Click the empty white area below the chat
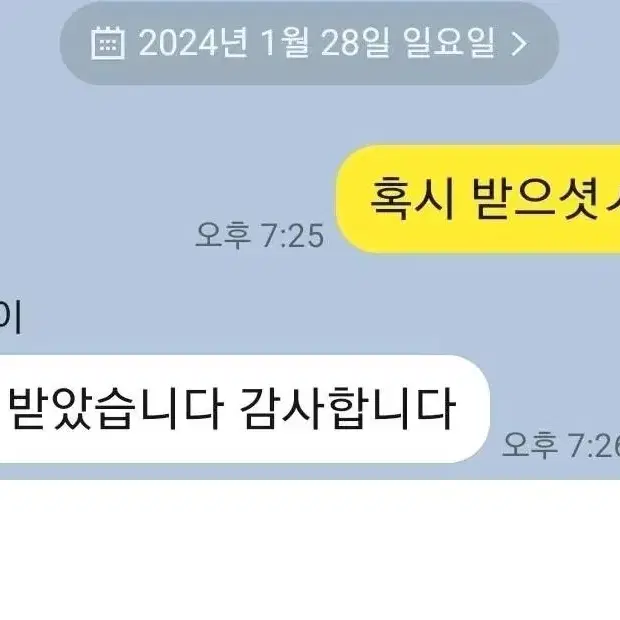 pos(310,550)
